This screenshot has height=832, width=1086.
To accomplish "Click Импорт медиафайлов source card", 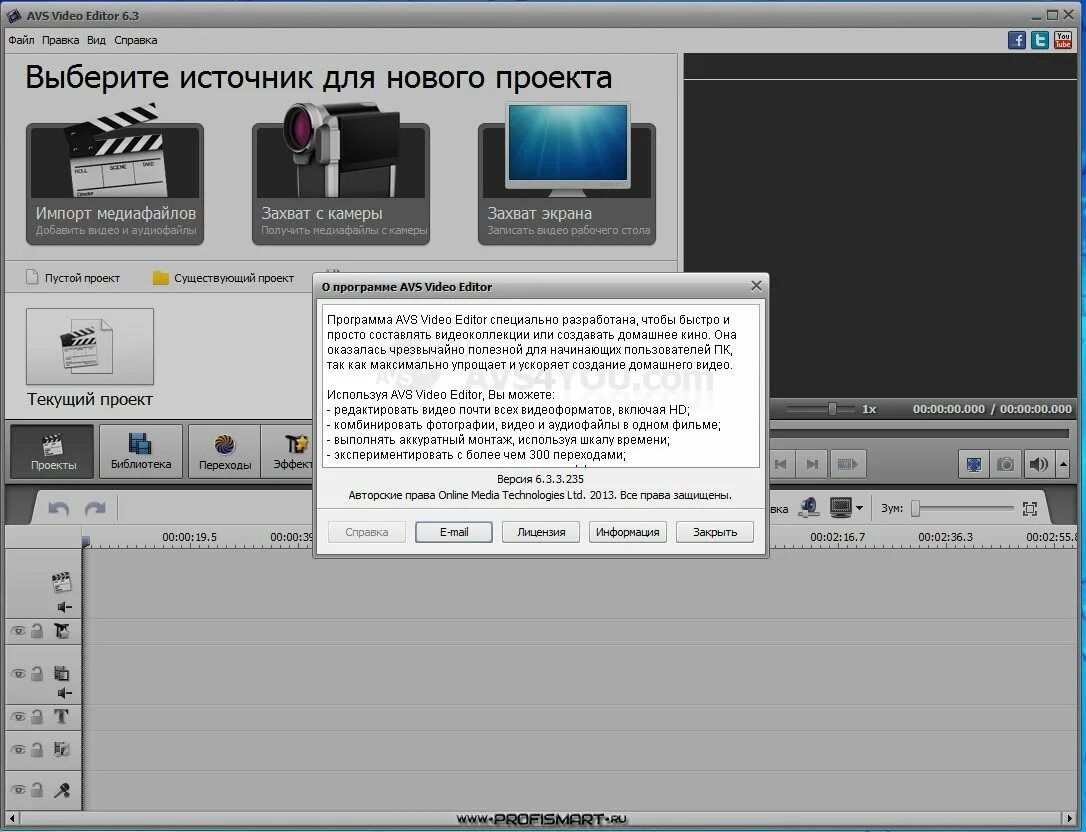I will [115, 184].
